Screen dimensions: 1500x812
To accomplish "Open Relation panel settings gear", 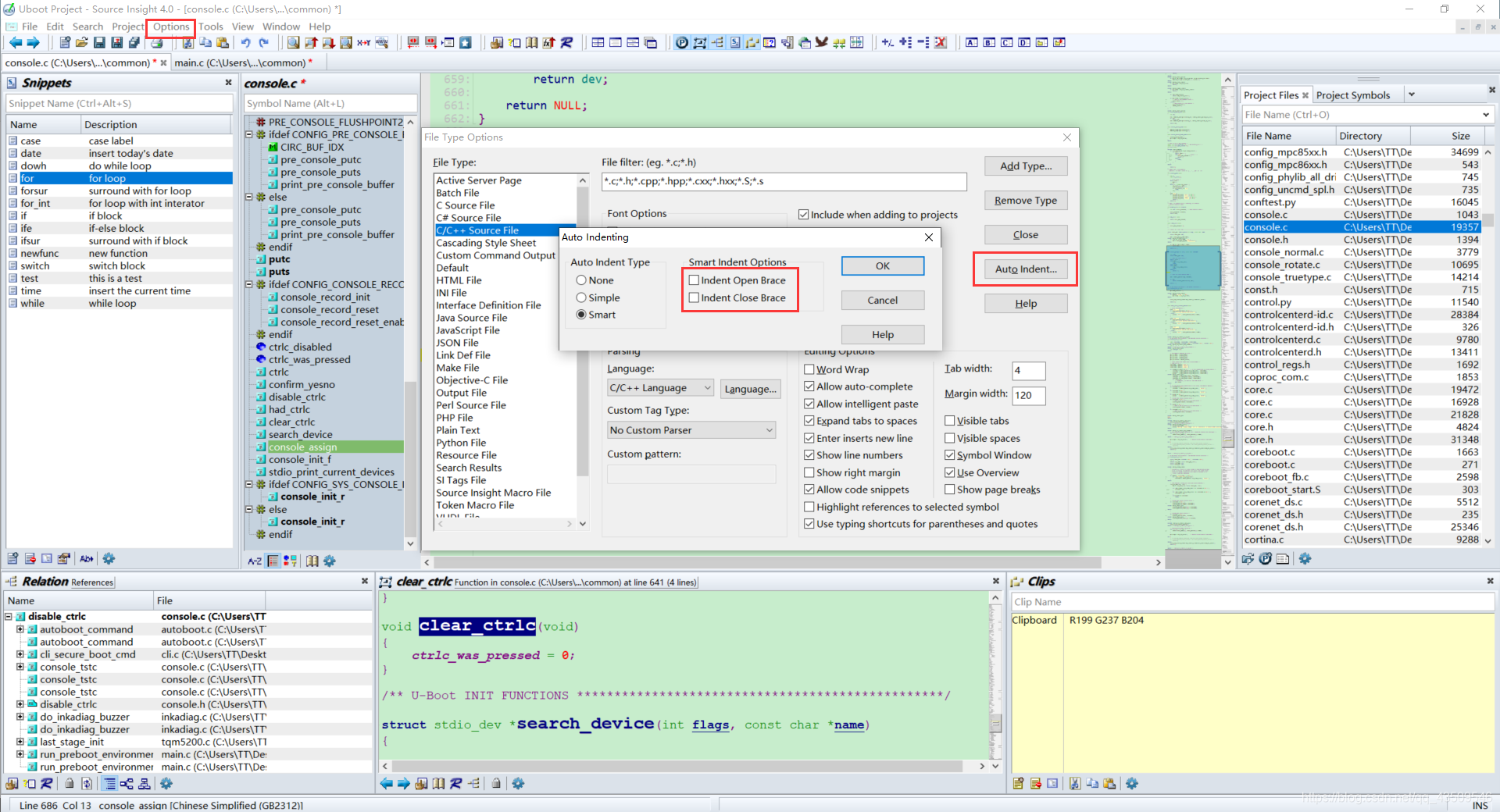I will coord(166,783).
